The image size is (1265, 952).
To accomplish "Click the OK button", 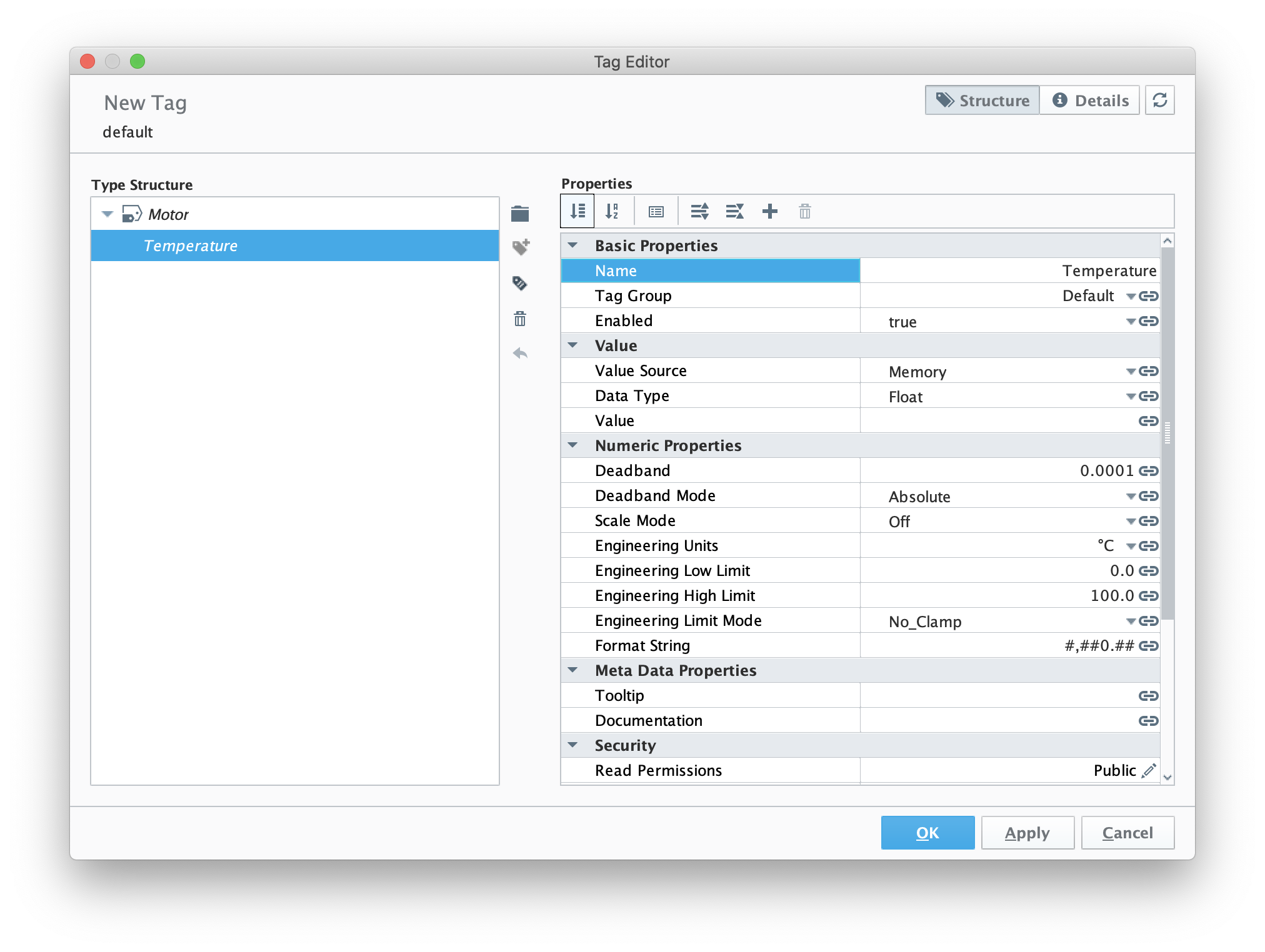I will click(x=927, y=833).
